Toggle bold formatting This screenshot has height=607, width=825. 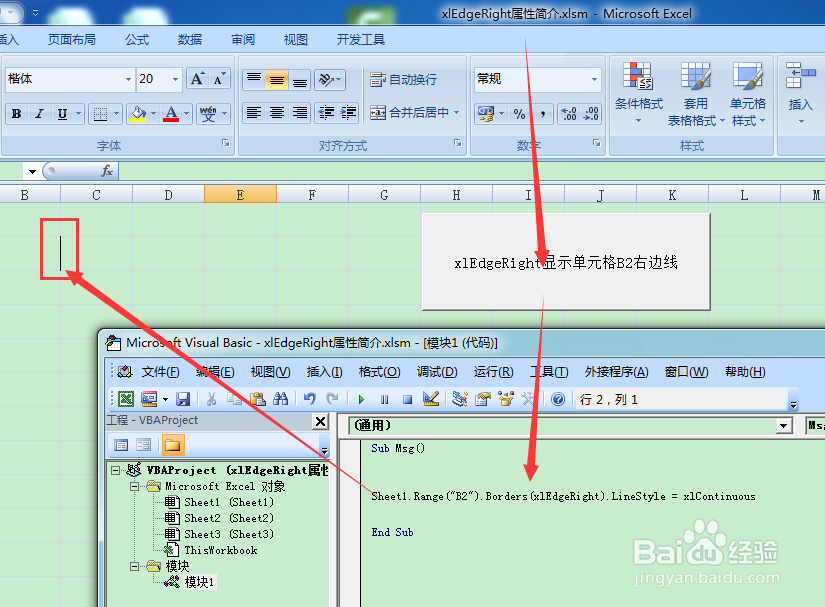[15, 113]
